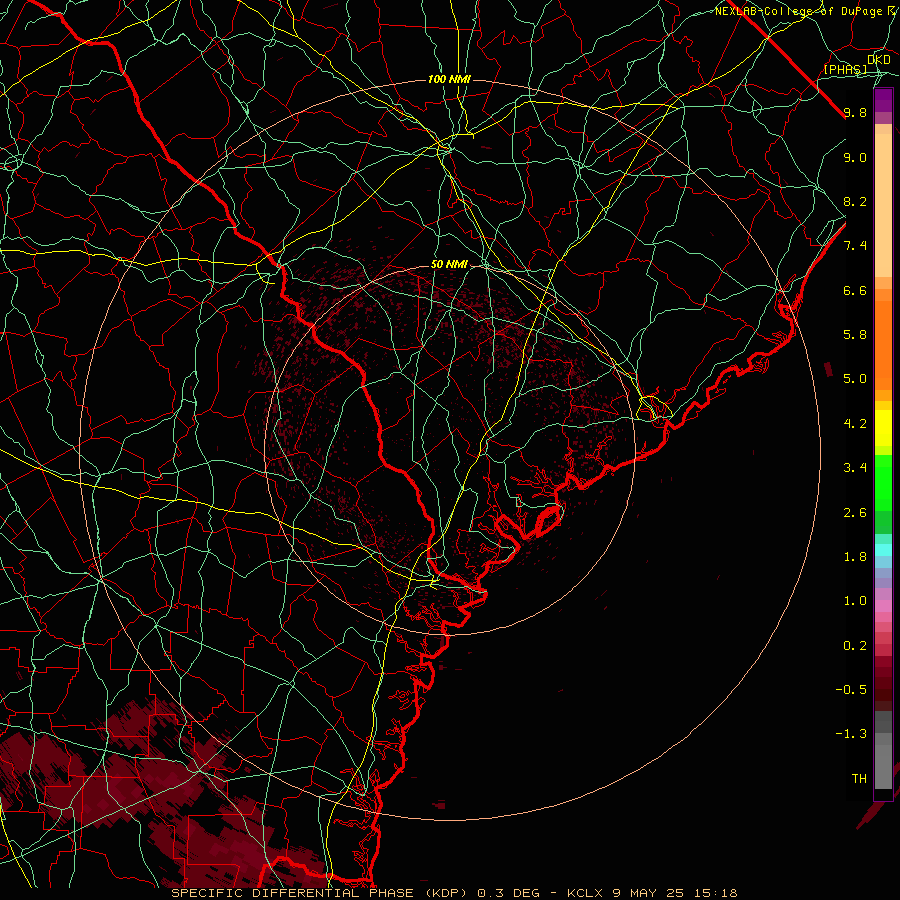The height and width of the screenshot is (900, 900).
Task: Click the 0.2 scale value
Action: 855,646
